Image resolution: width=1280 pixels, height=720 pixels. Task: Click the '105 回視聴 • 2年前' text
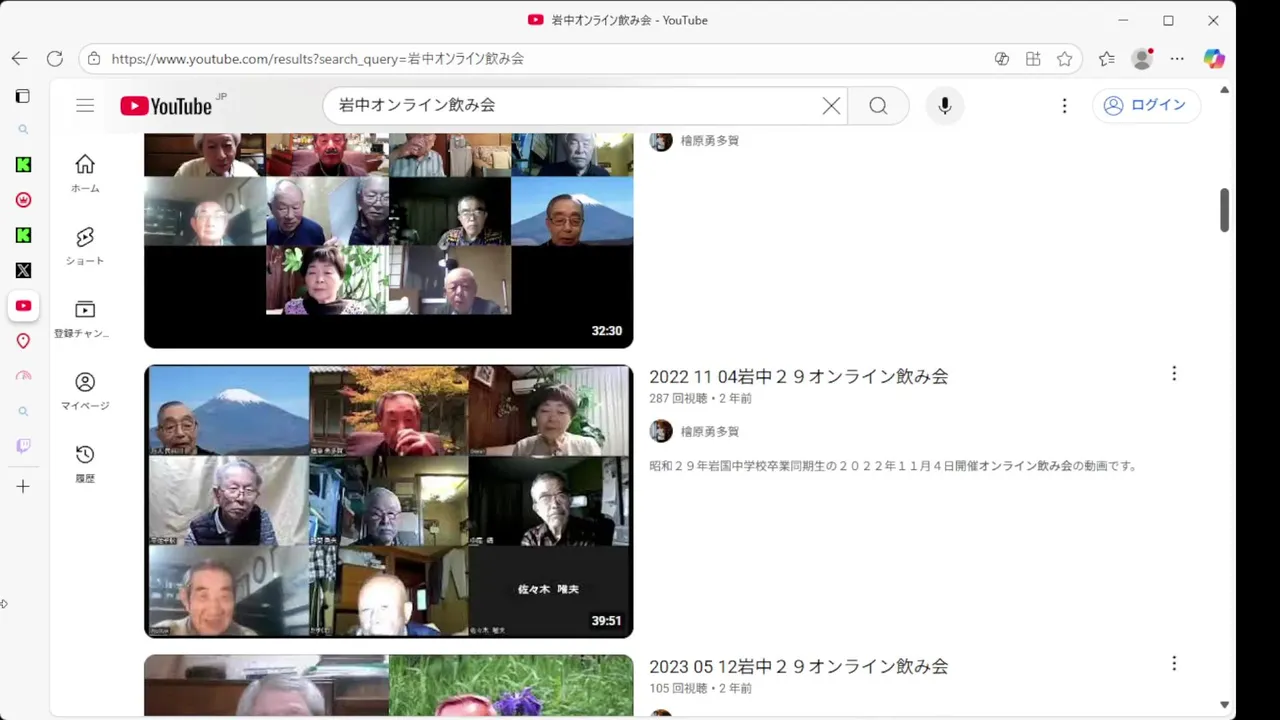[700, 688]
